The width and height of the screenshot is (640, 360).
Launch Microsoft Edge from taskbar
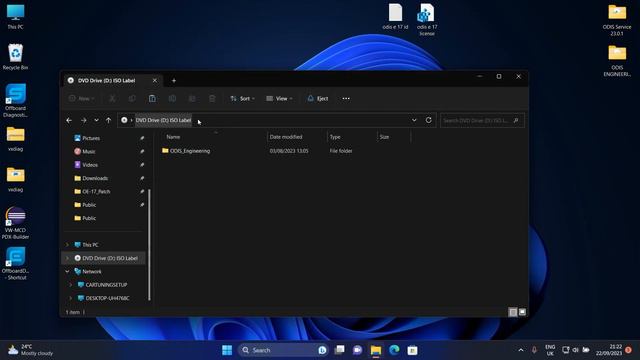click(394, 350)
